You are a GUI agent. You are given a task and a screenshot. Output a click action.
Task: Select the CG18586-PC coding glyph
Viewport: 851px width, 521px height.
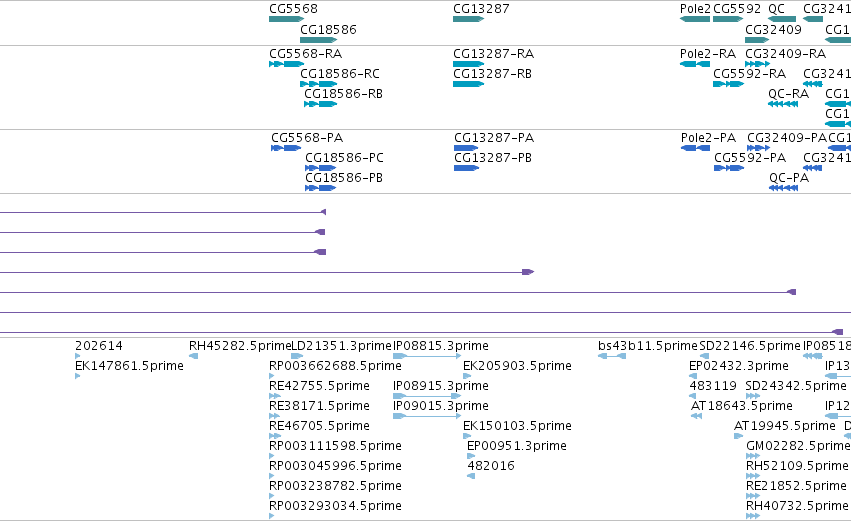(x=320, y=168)
